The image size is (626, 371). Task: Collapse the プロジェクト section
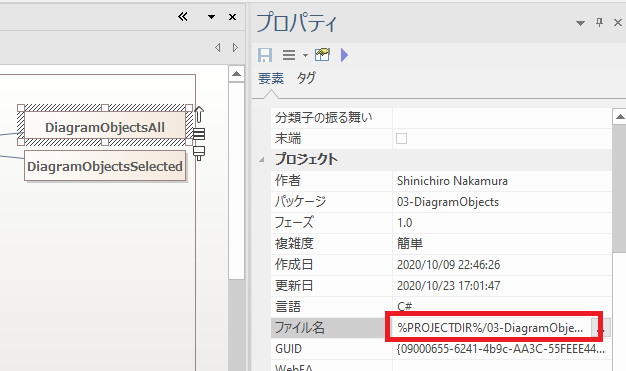click(261, 160)
